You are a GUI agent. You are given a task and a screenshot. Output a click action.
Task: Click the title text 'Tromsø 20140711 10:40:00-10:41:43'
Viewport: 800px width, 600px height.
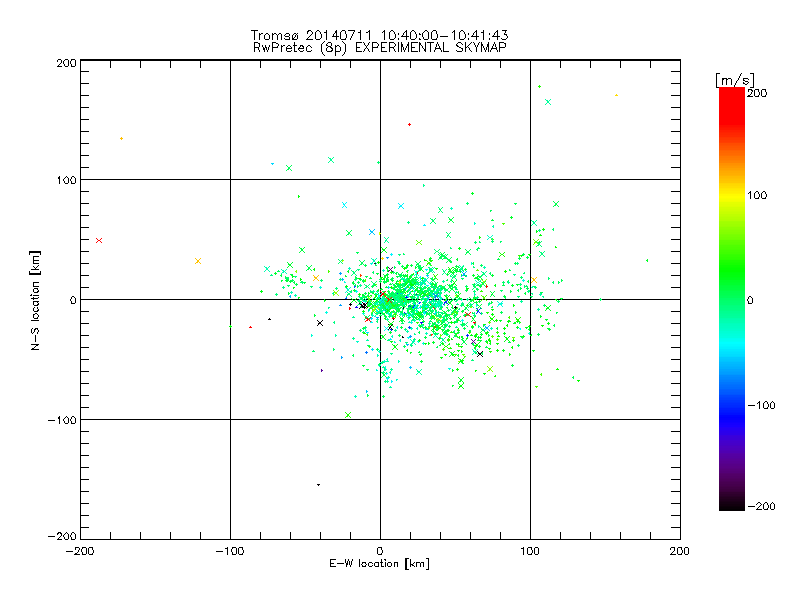pyautogui.click(x=380, y=35)
